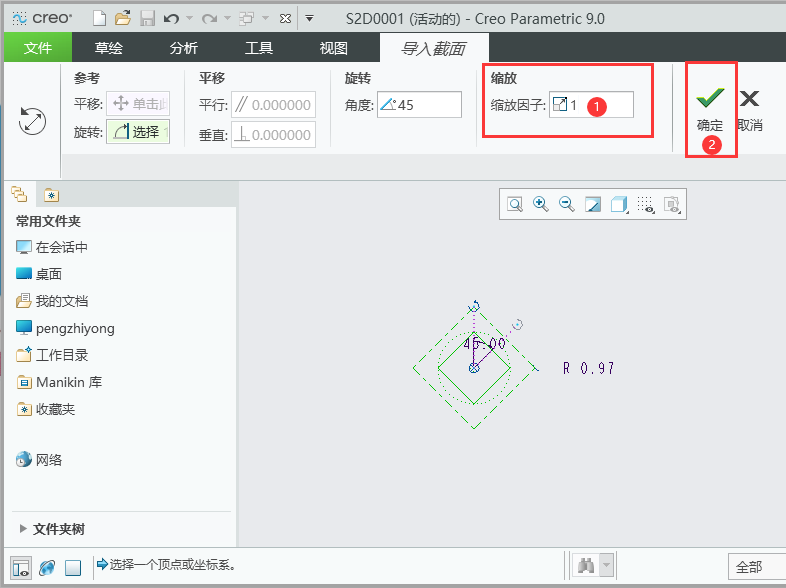
Task: Open the 工作目录 folder
Action: coord(52,355)
